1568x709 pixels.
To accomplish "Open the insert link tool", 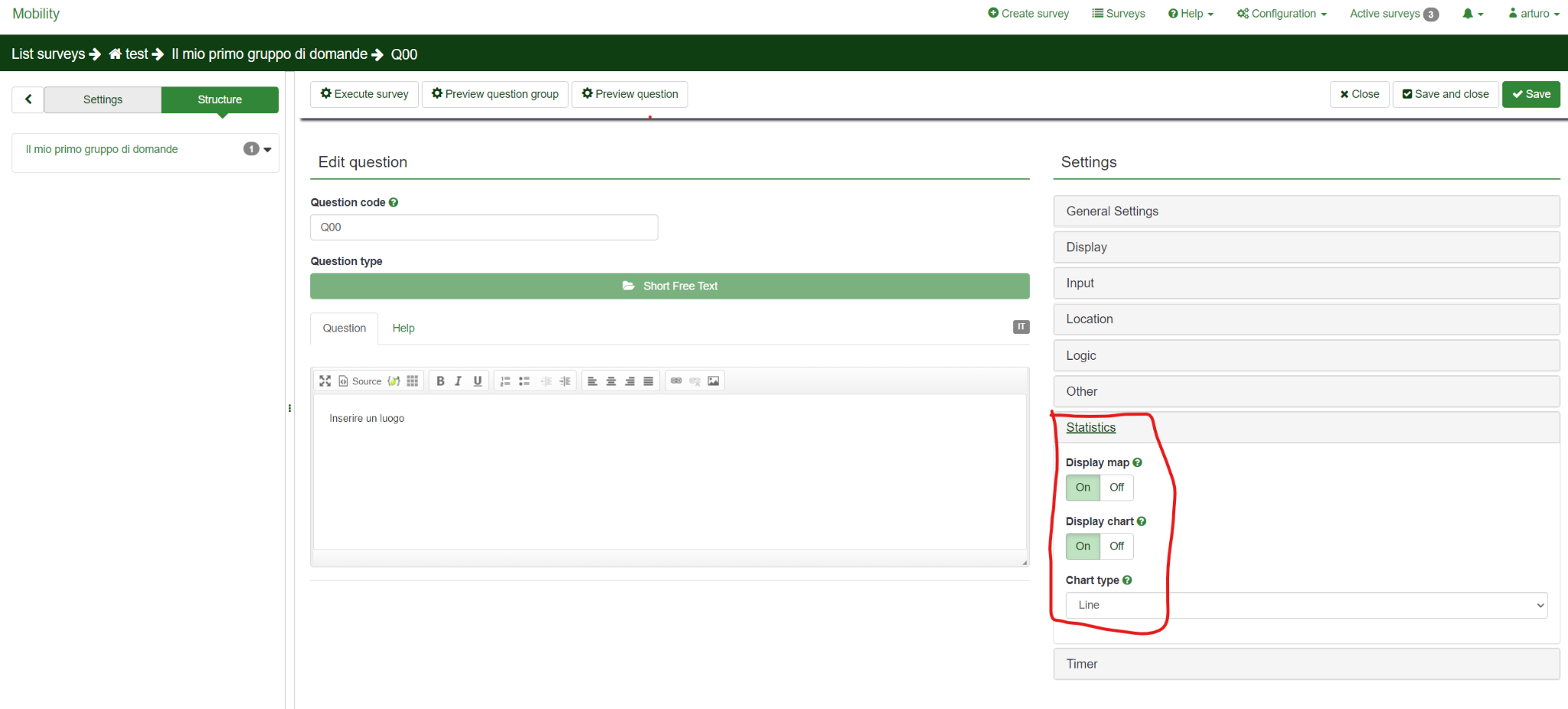I will [x=676, y=381].
